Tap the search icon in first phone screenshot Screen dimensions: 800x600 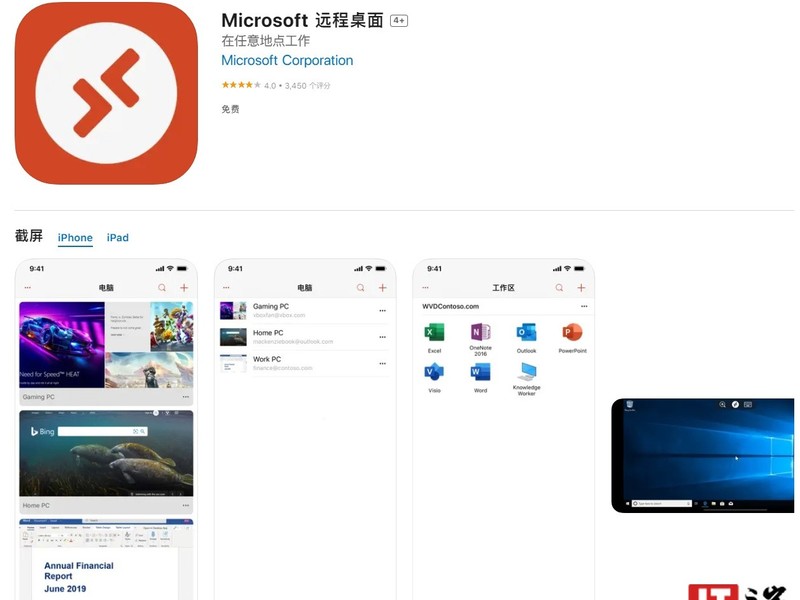click(162, 288)
